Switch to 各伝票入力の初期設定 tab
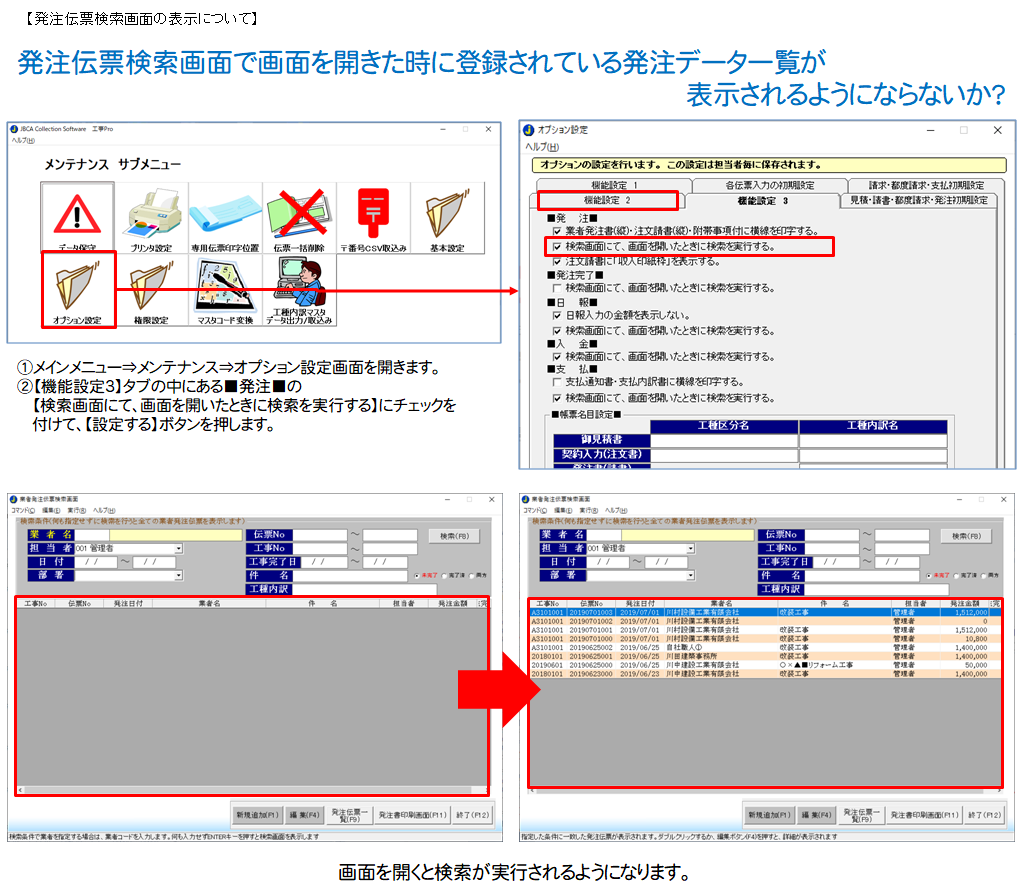 click(x=768, y=185)
